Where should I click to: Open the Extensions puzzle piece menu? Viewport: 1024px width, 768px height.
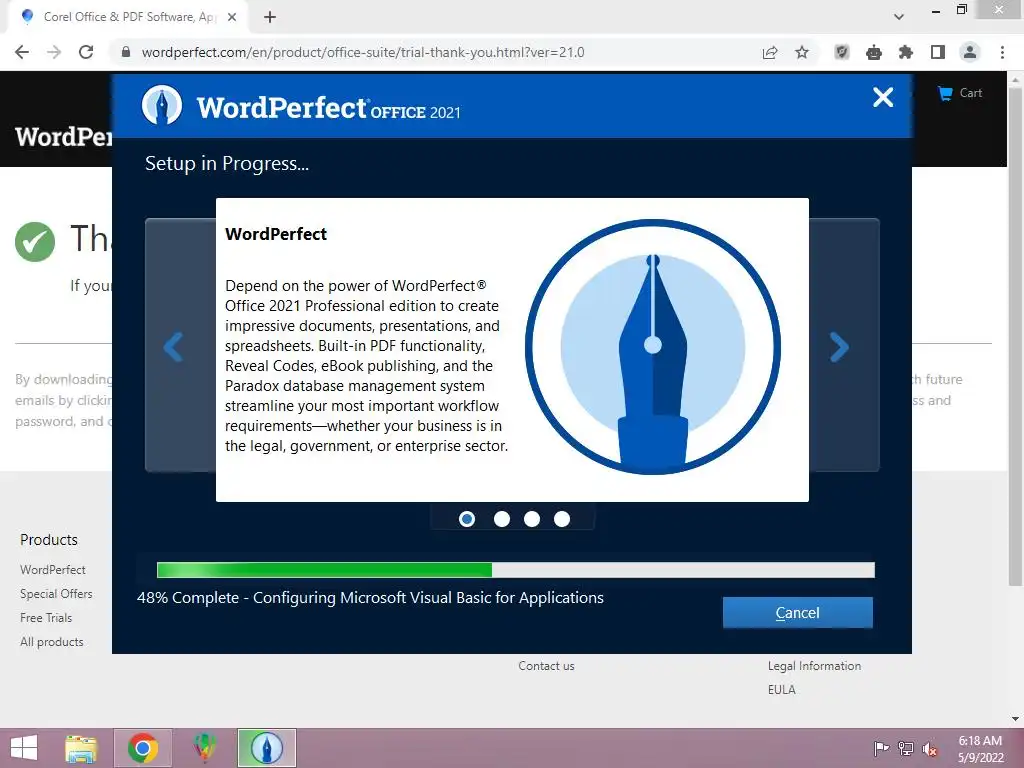tap(906, 52)
